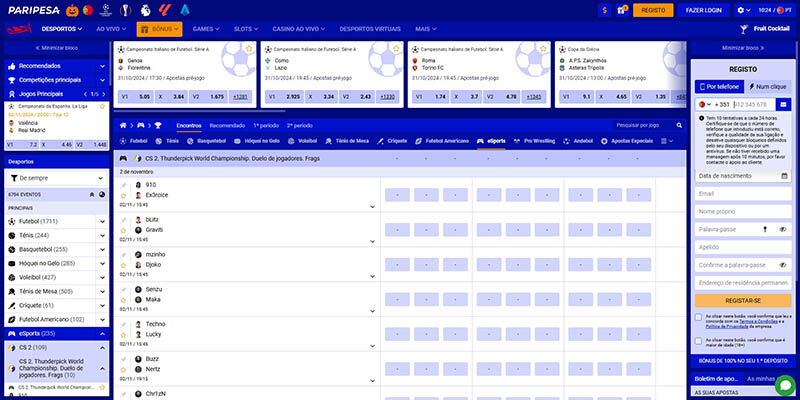Open the 'De sempre' time filter dropdown

[x=55, y=177]
